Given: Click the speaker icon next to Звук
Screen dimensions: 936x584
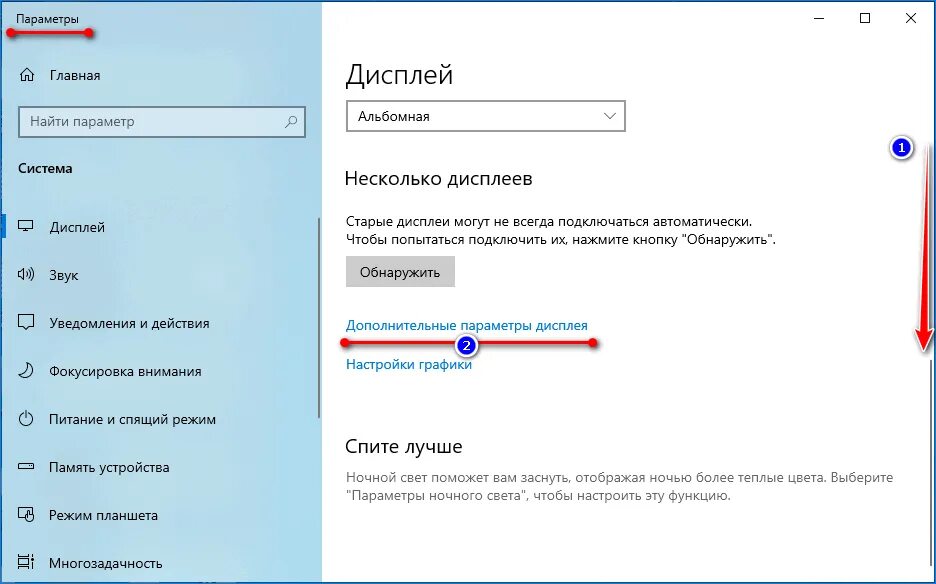Looking at the screenshot, I should pyautogui.click(x=26, y=275).
